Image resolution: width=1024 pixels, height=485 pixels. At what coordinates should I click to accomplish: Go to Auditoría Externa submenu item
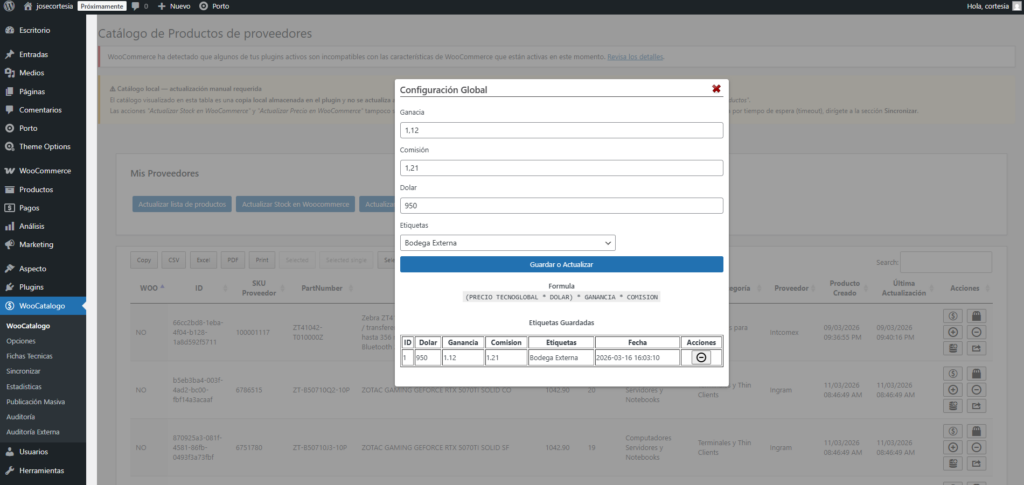pos(34,431)
